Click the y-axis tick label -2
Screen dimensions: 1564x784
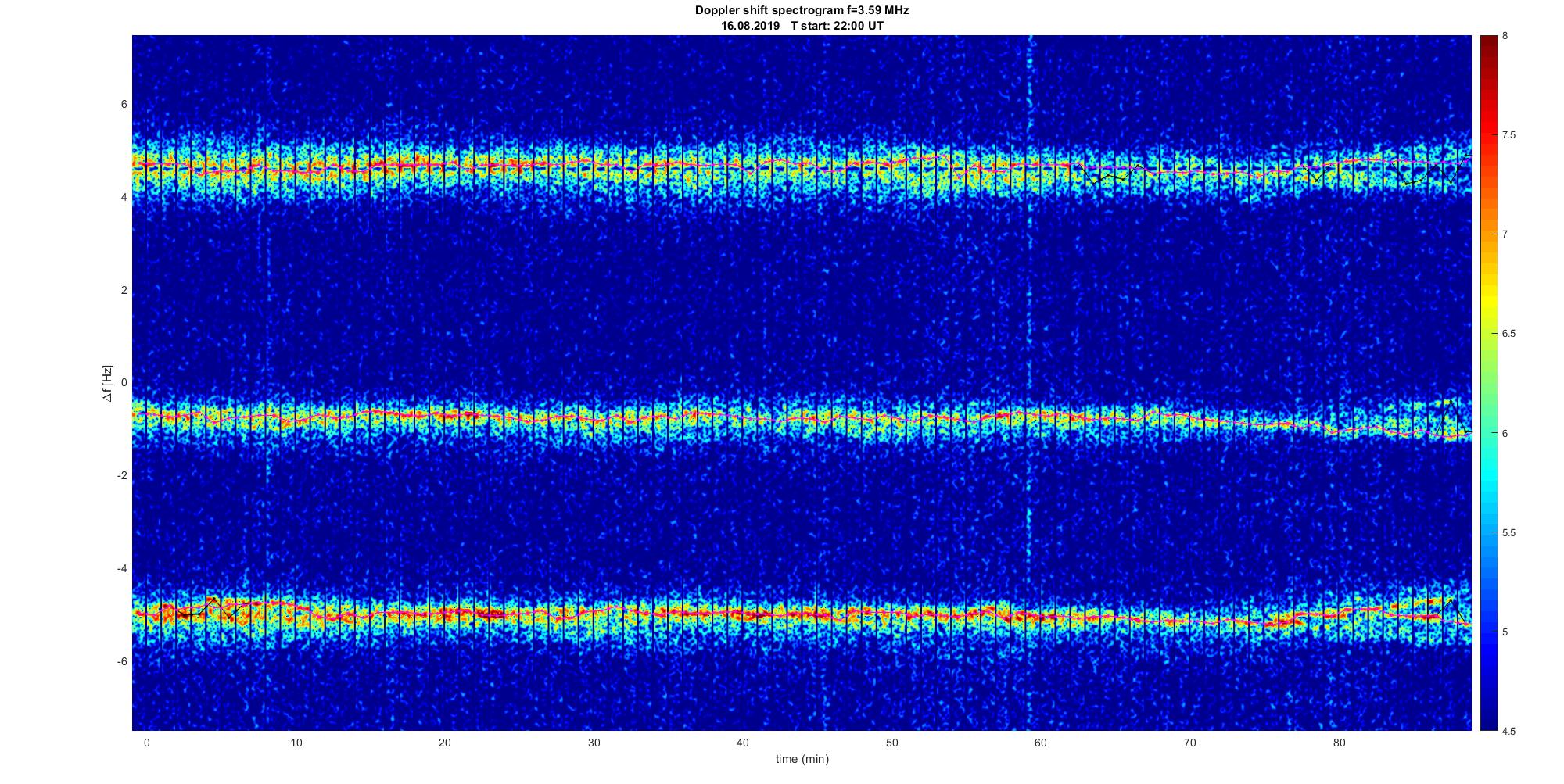[122, 476]
